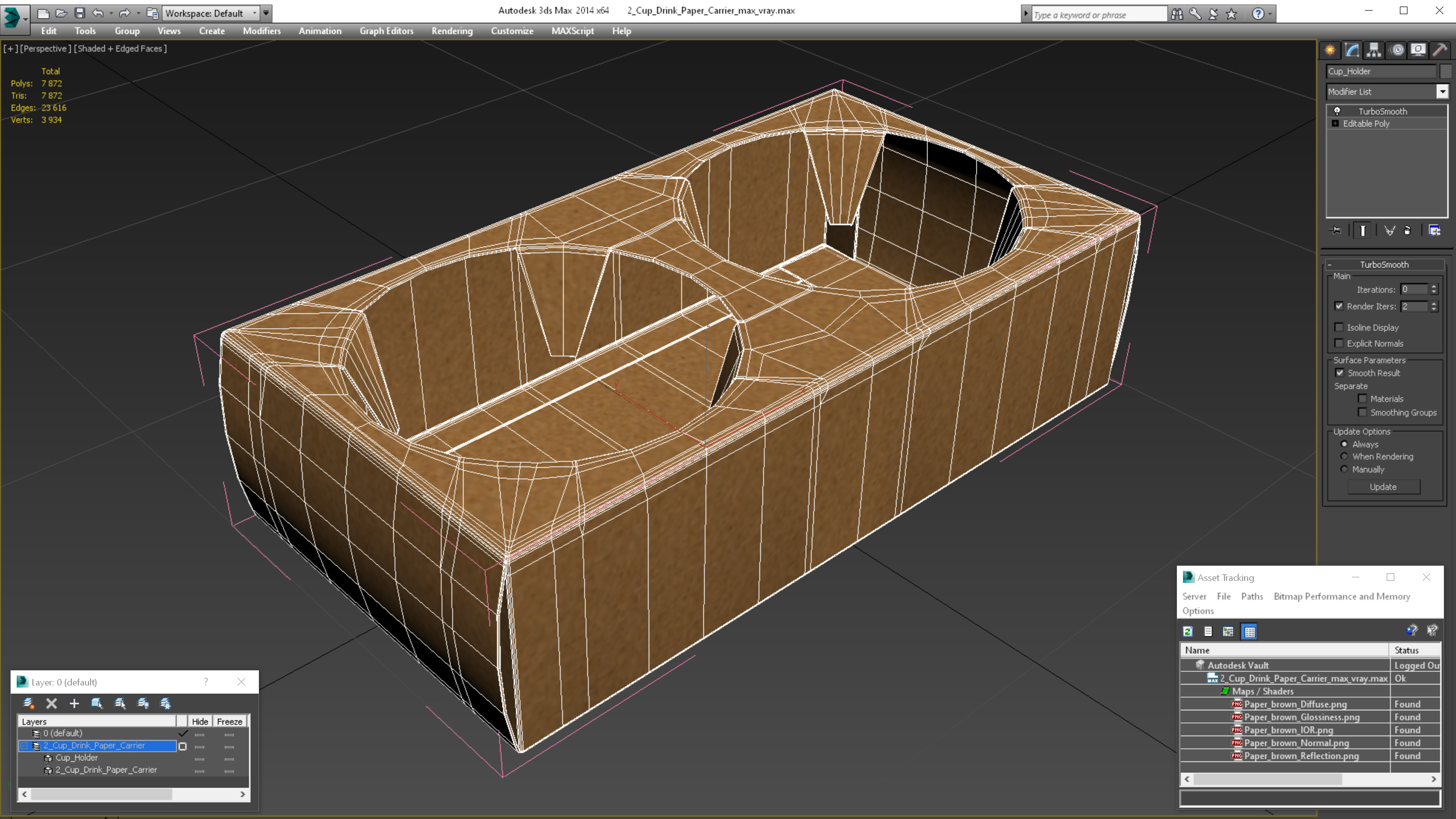Screen dimensions: 1456x819
Task: Open the Rendering menu
Action: 451,31
